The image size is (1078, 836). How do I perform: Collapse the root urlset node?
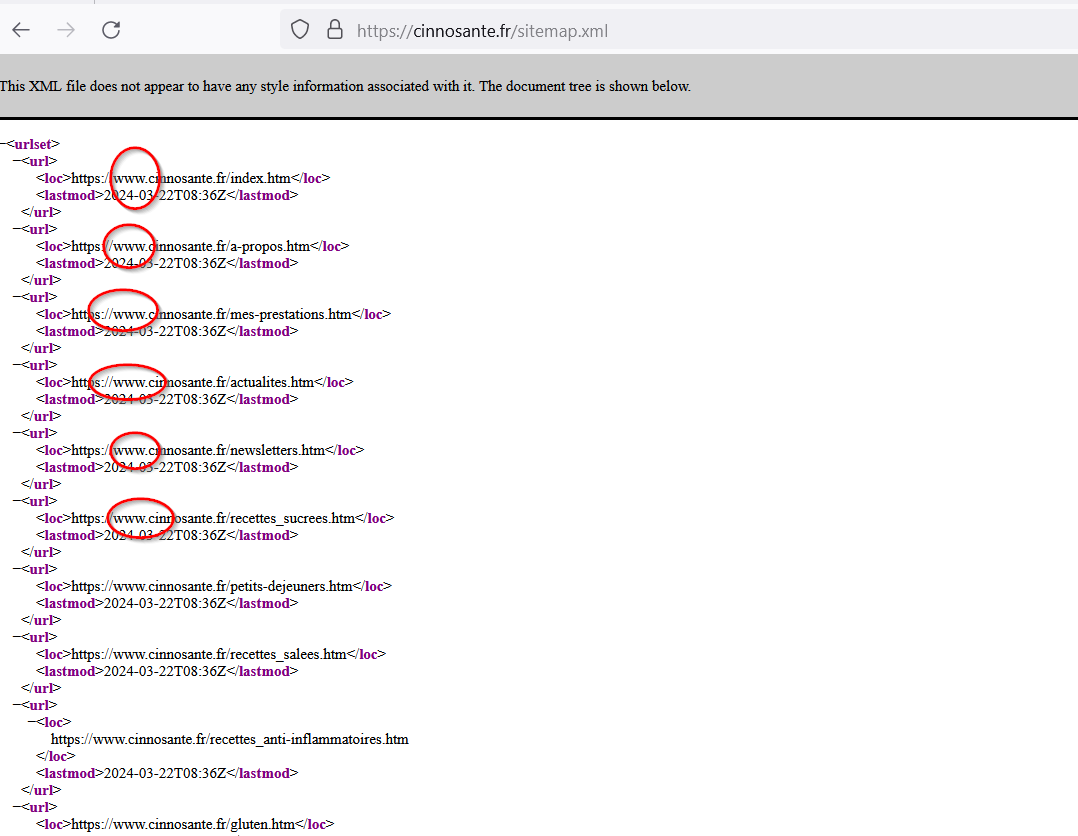coord(4,144)
